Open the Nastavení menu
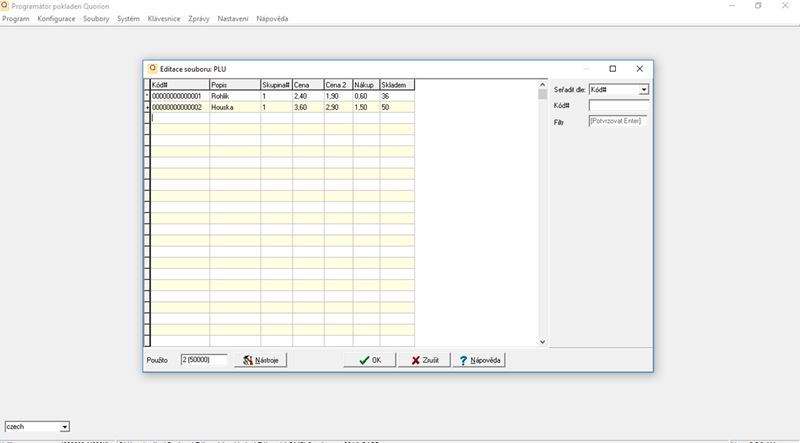This screenshot has height=443, width=800. click(x=232, y=19)
